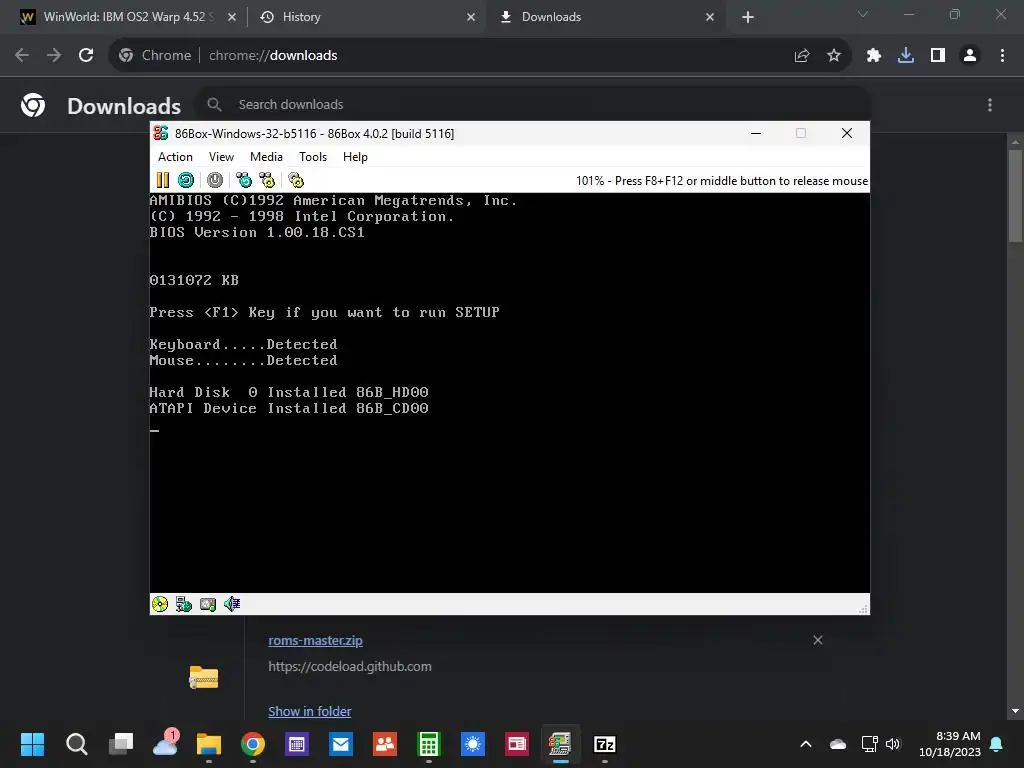Open Windows Start menu
This screenshot has height=768, width=1024.
point(33,744)
